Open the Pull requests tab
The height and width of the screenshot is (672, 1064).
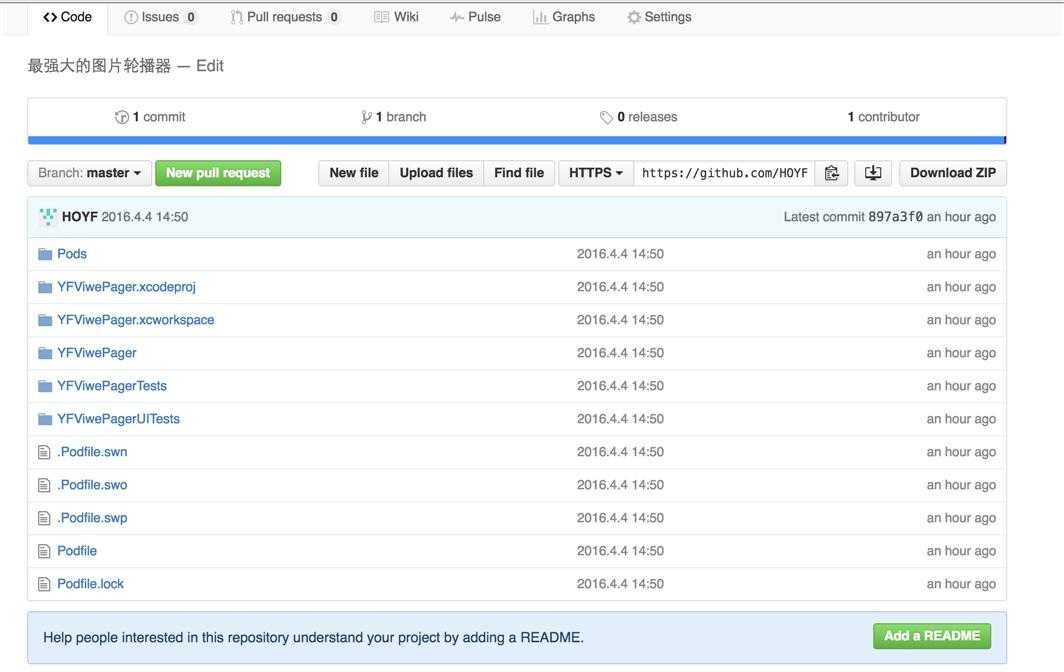(x=284, y=17)
